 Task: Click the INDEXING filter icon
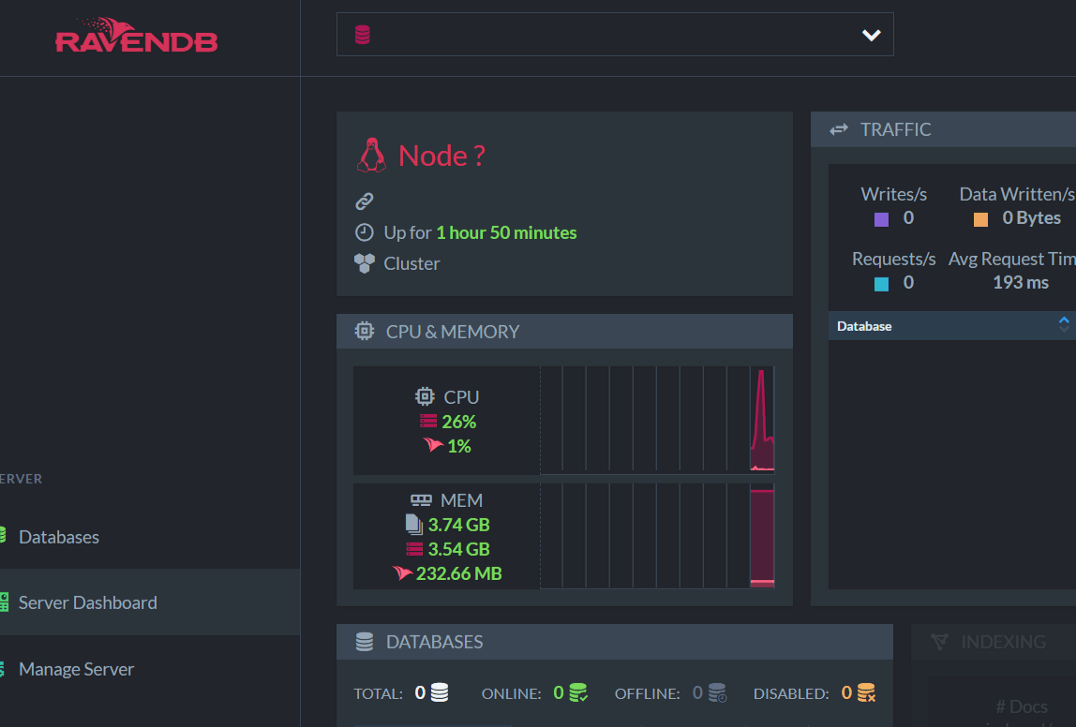[939, 642]
